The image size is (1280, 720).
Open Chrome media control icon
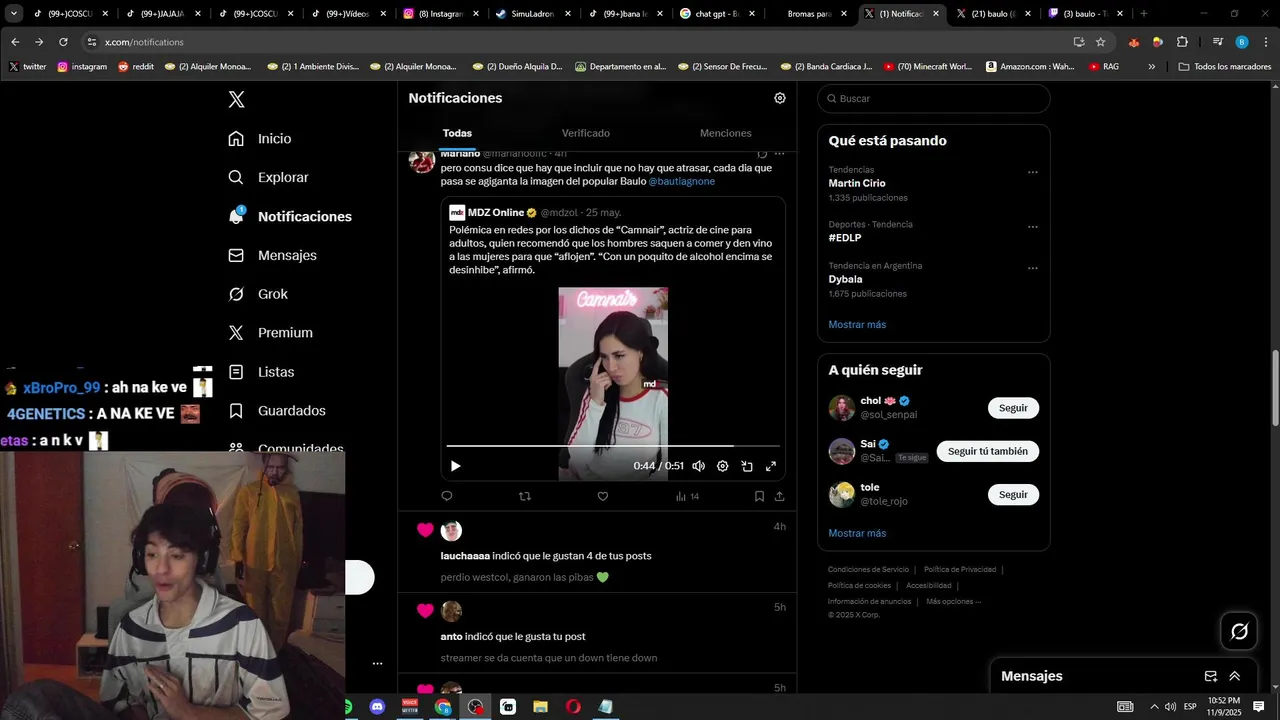coord(1217,42)
